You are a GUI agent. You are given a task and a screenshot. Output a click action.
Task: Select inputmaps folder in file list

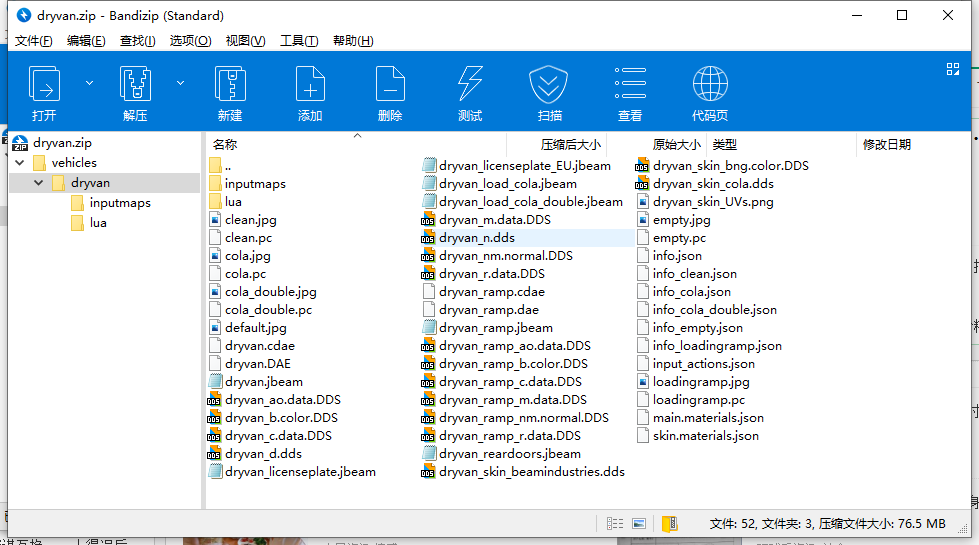point(247,184)
